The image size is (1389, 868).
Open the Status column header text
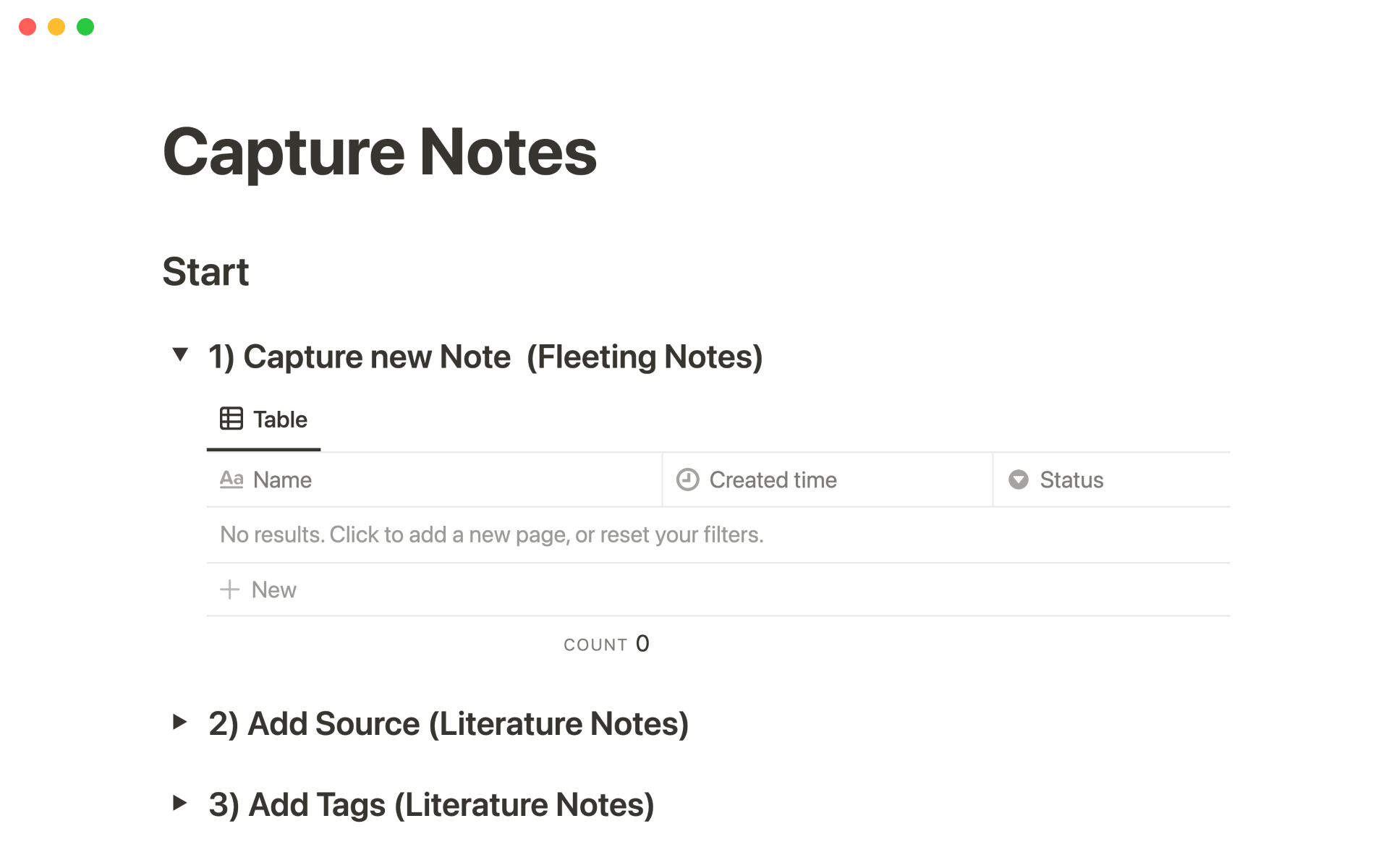(x=1071, y=480)
